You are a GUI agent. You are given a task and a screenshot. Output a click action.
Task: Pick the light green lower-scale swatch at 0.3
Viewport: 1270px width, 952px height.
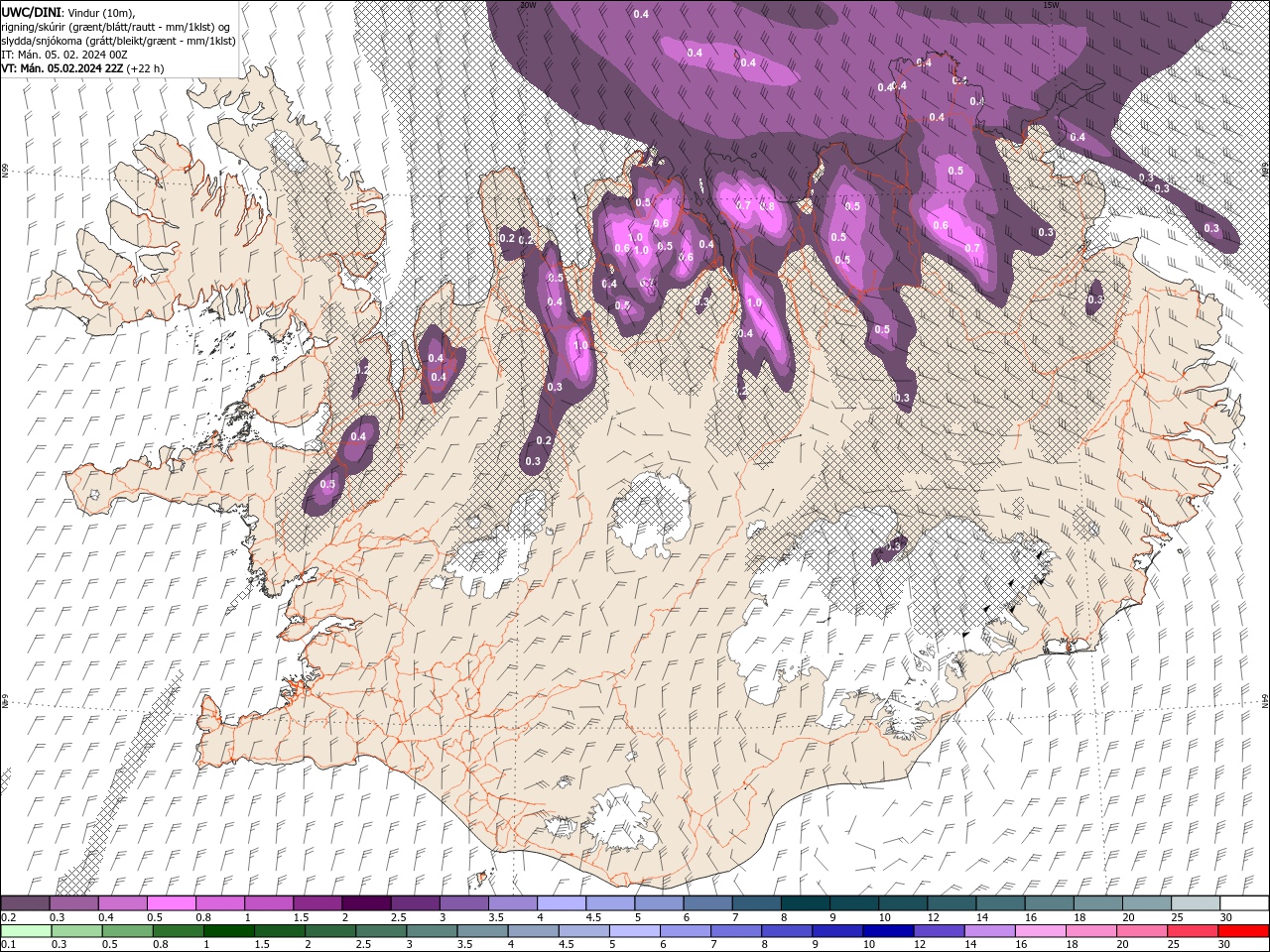tap(76, 931)
